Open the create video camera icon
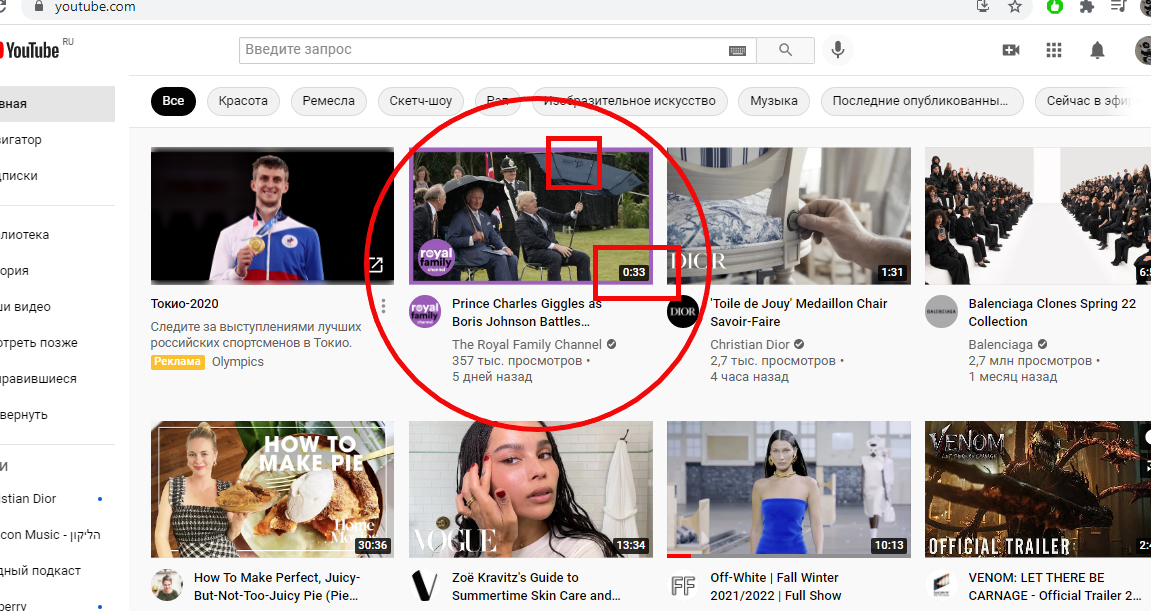Screen dimensions: 1151x611 (1011, 50)
